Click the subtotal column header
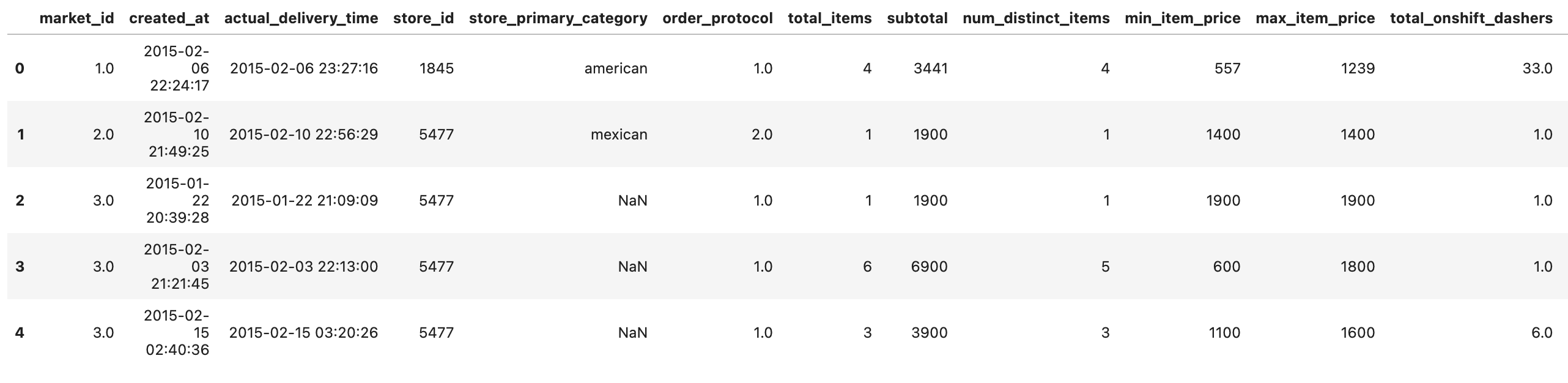 pos(917,18)
